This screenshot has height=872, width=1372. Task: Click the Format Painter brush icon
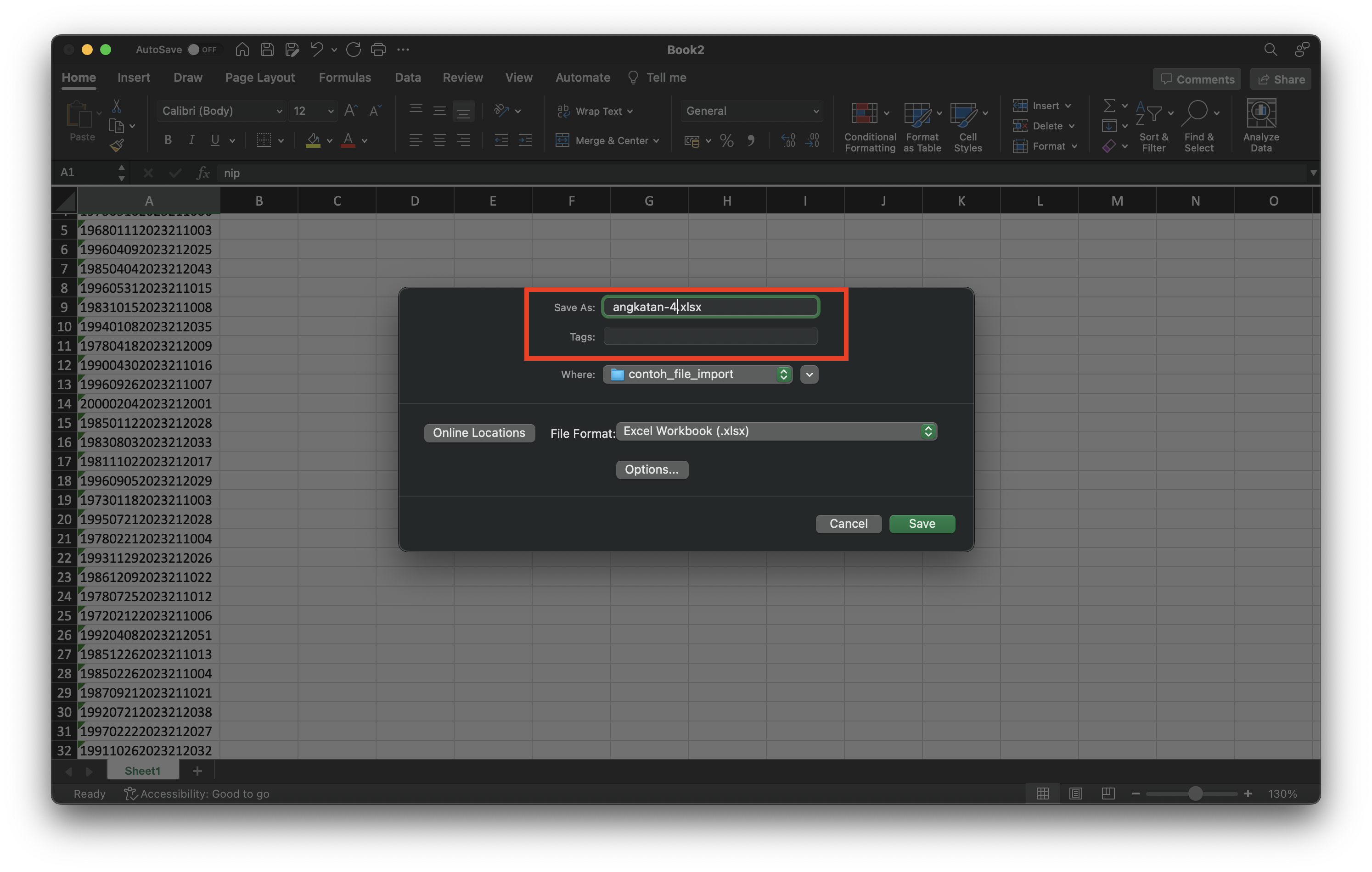pos(117,146)
